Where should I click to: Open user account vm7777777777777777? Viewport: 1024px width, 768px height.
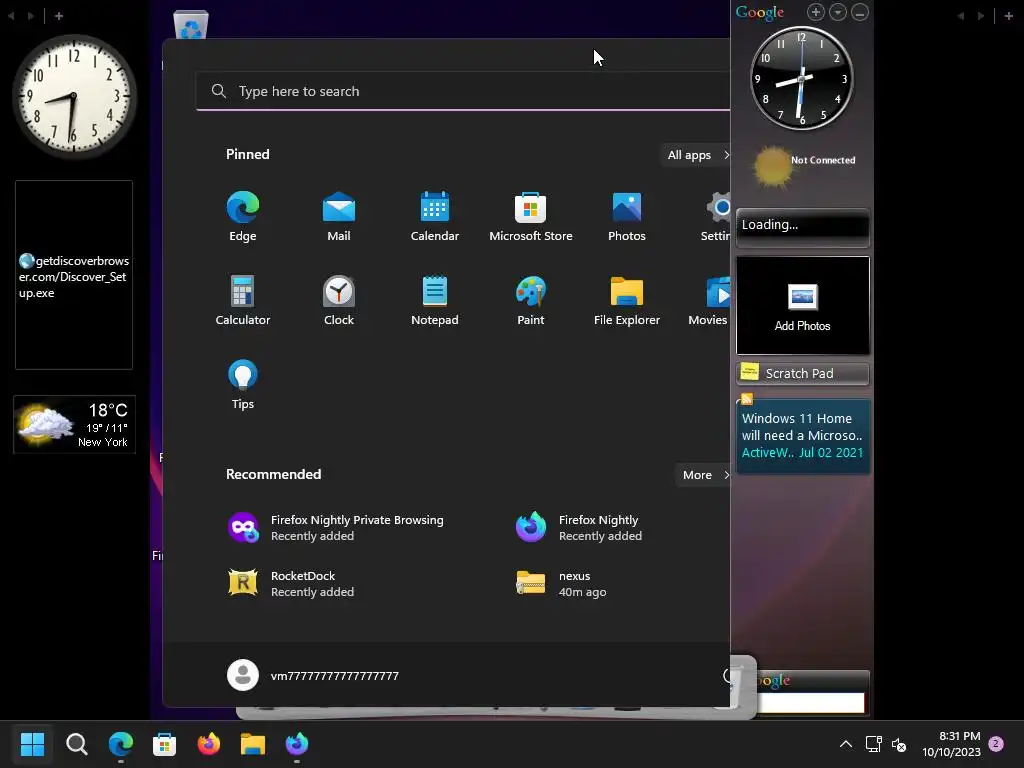(313, 675)
